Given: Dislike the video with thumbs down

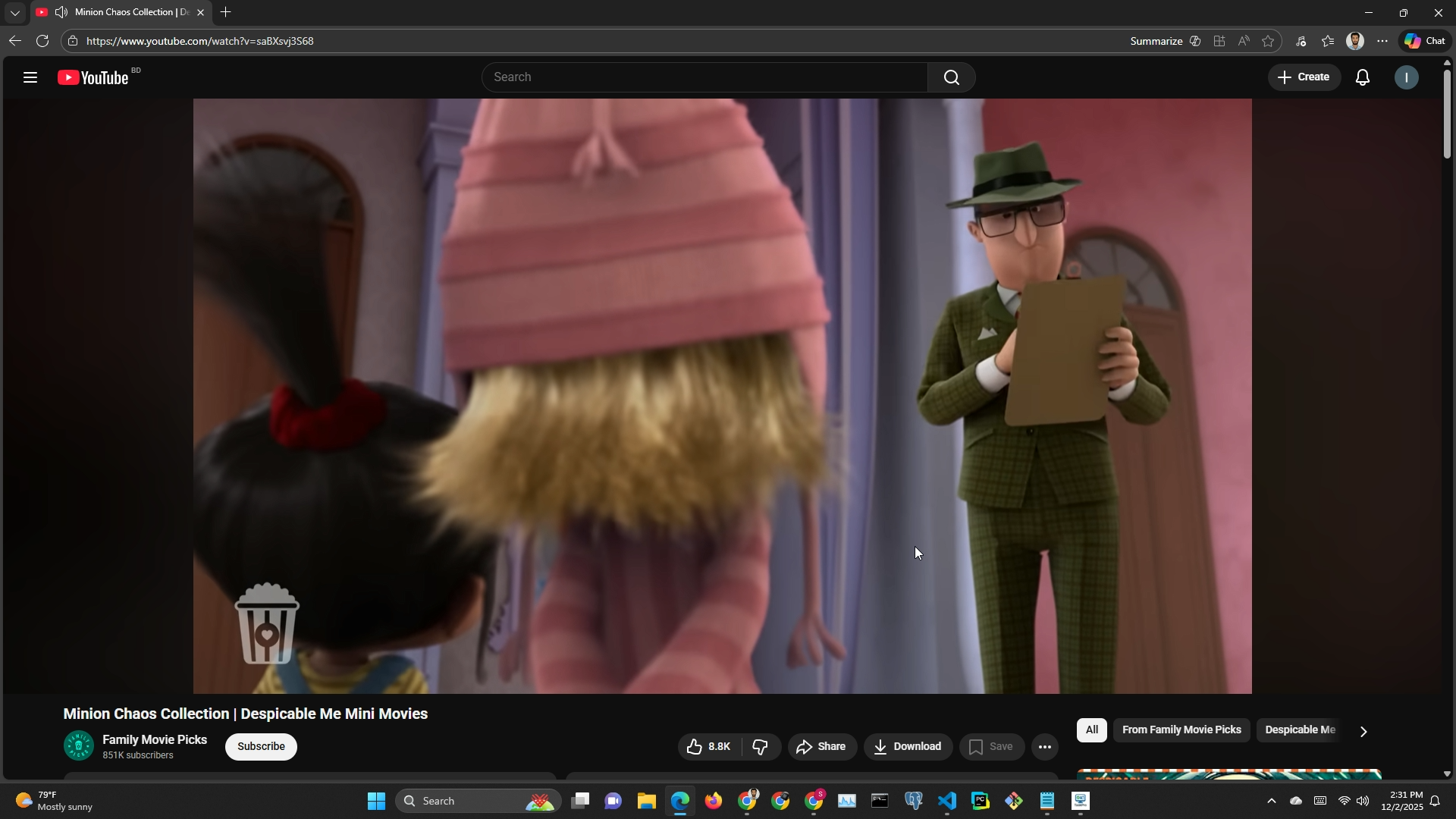Looking at the screenshot, I should point(761,748).
